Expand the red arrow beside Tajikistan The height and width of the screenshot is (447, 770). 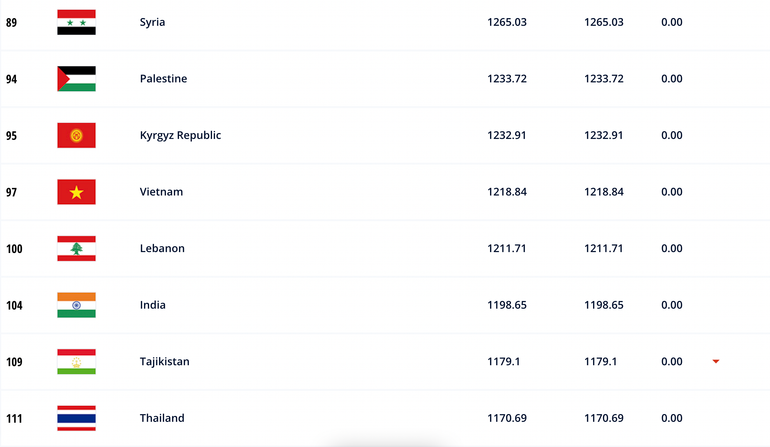[716, 362]
